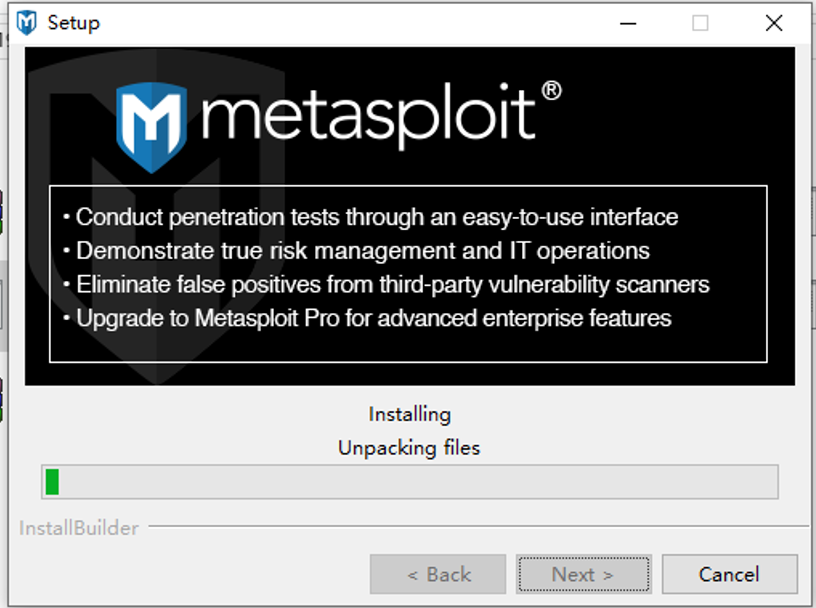Click the green filled part of the progress bar
Image resolution: width=816 pixels, height=608 pixels.
52,481
